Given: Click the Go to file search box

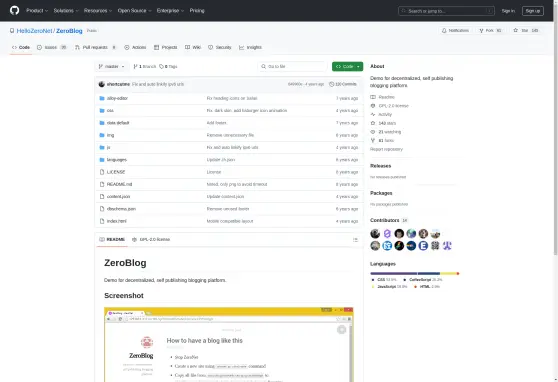Looking at the screenshot, I should [x=292, y=67].
